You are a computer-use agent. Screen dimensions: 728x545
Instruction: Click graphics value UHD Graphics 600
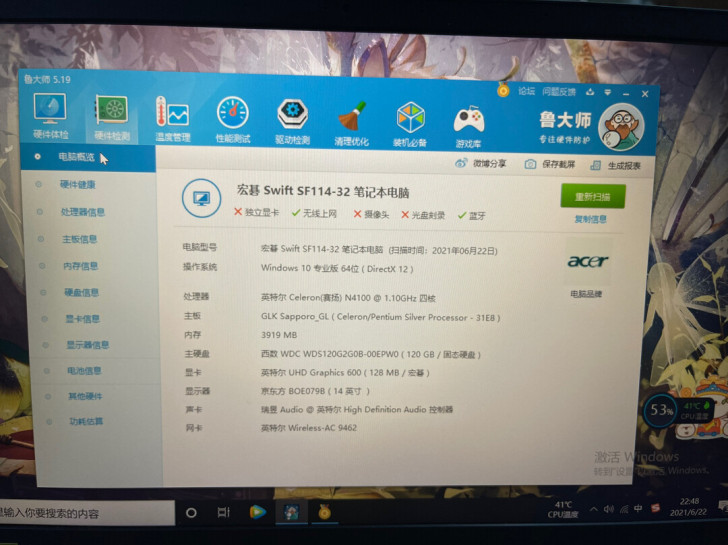[345, 372]
